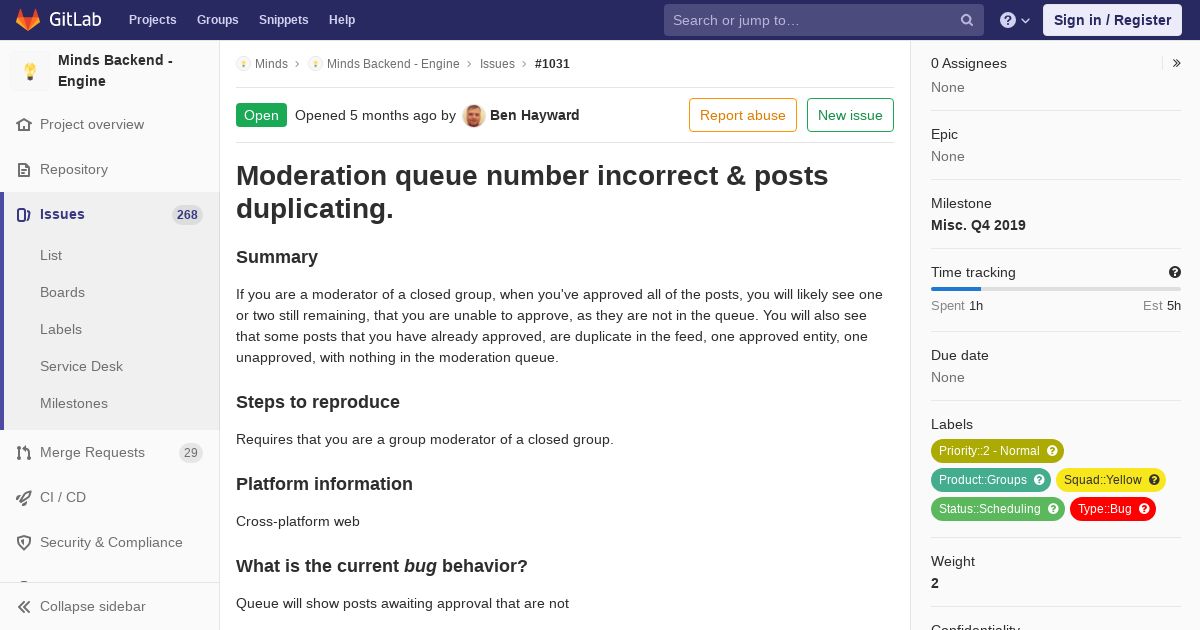Click the 0 Assignees heading

(x=969, y=63)
